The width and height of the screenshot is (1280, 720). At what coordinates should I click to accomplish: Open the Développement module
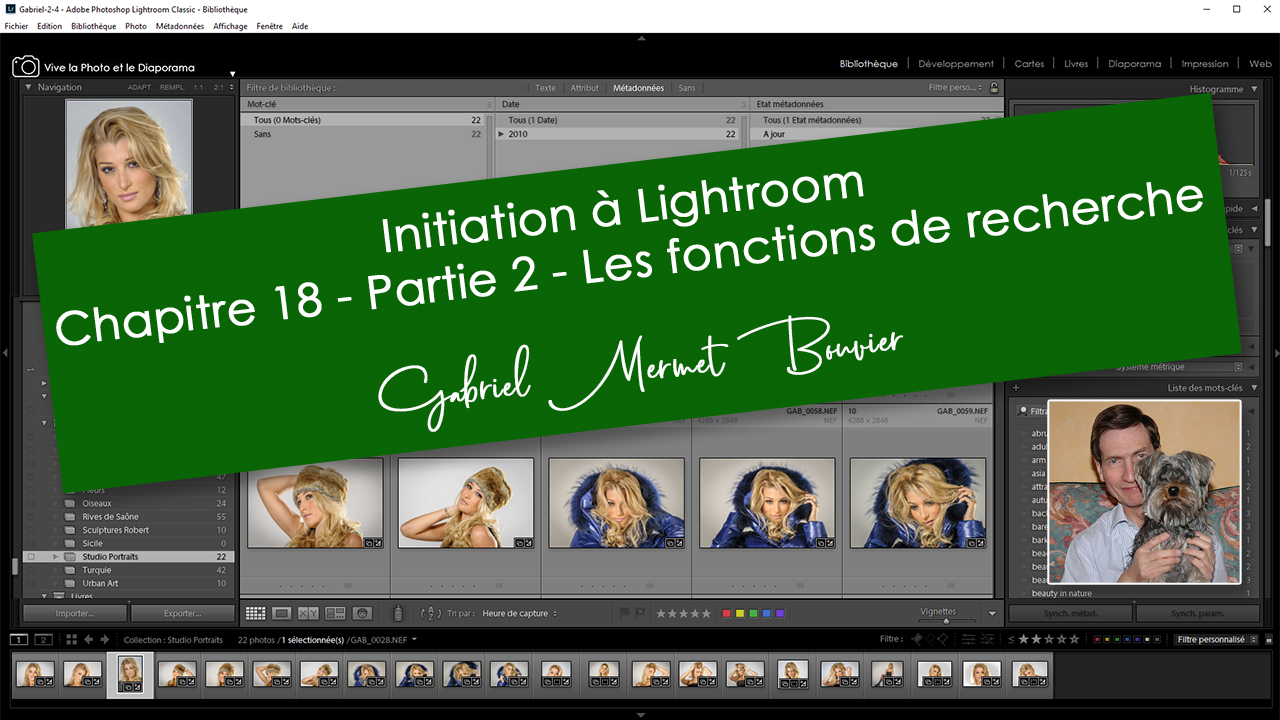pos(956,64)
